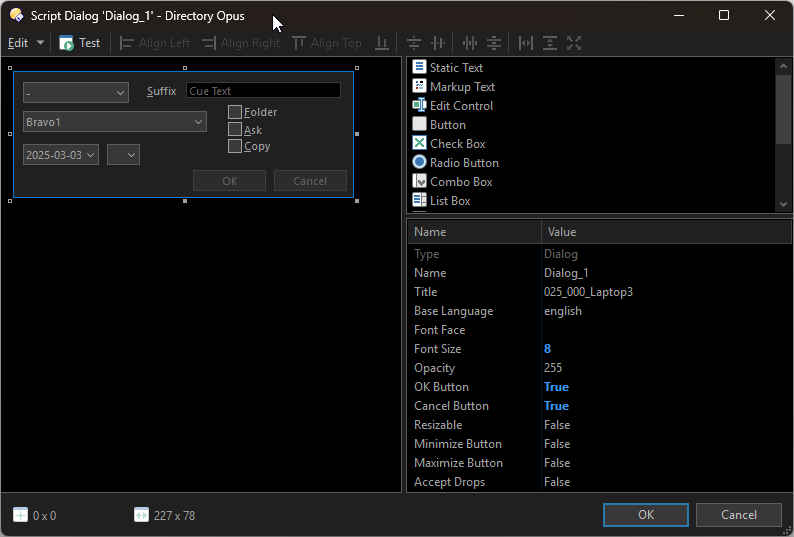Click the Name column header

(x=474, y=232)
